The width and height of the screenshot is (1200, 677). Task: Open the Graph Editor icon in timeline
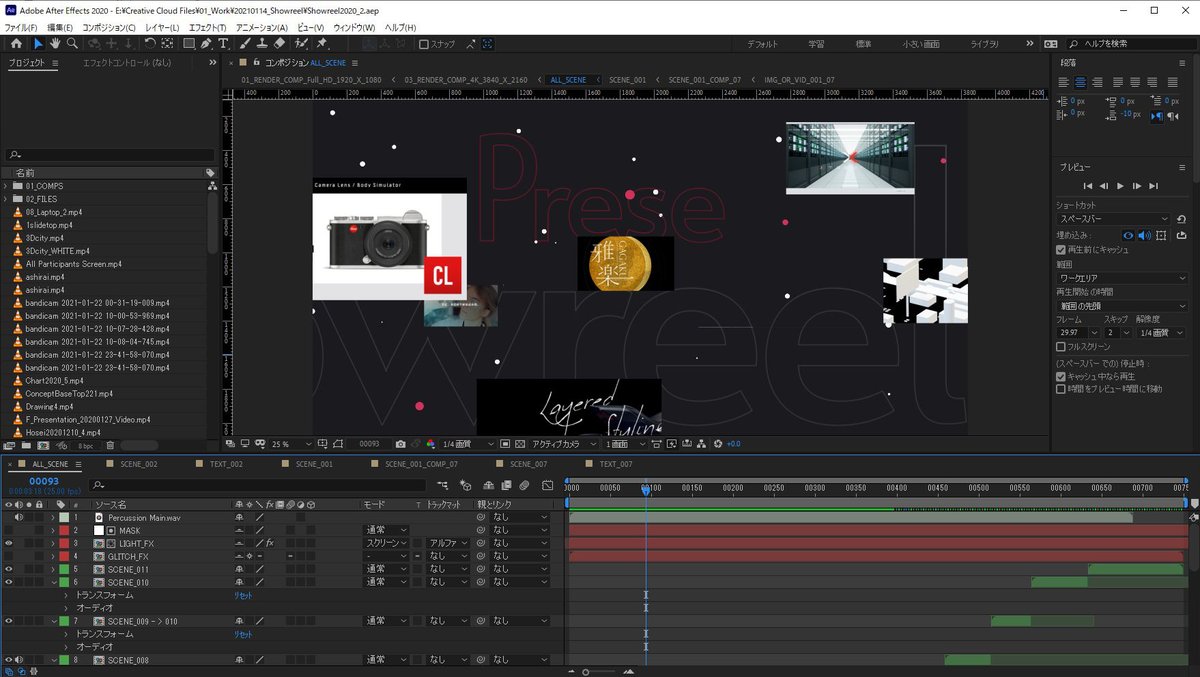(547, 485)
